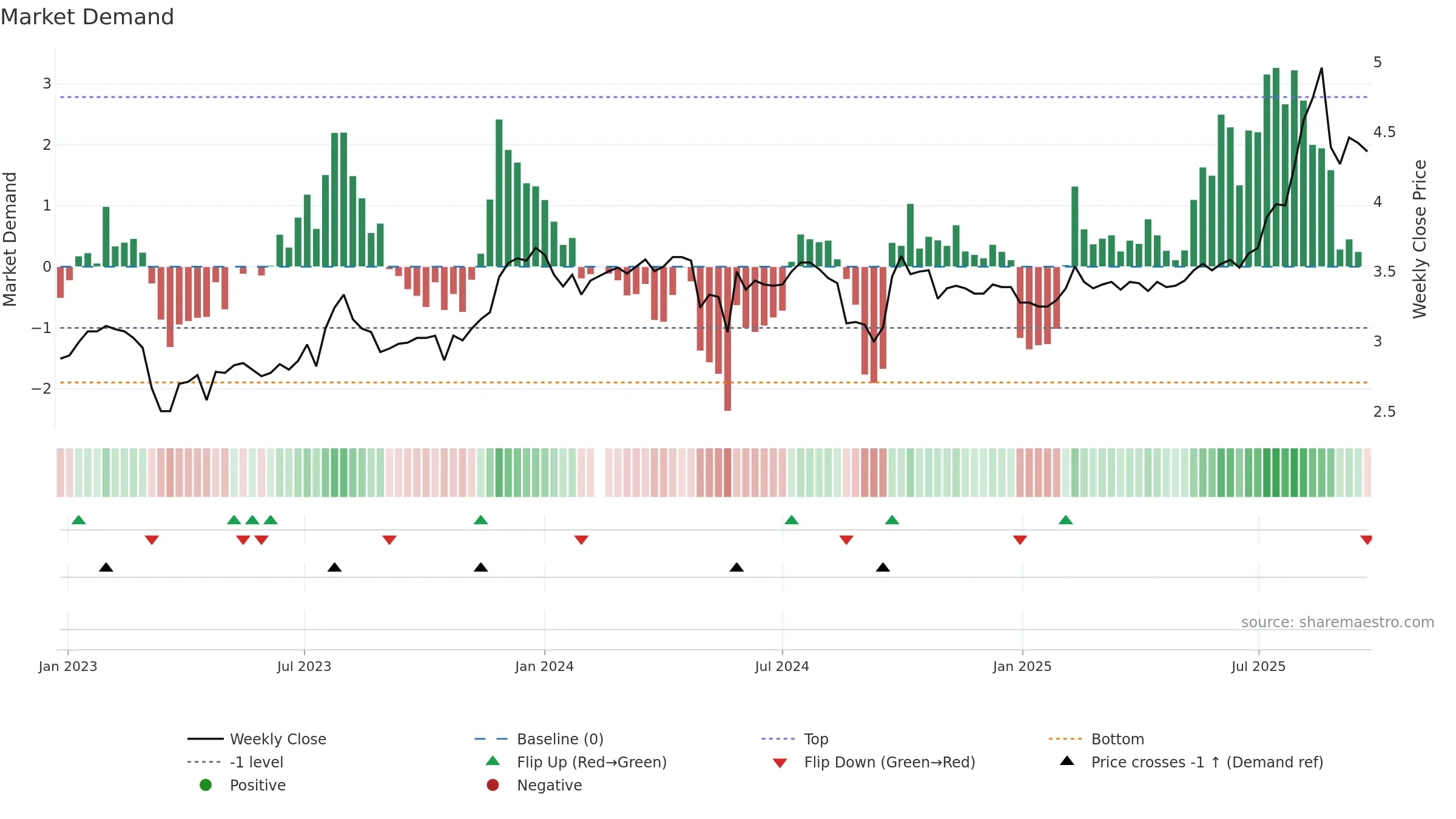Click flip-down marker just before January 2025
This screenshot has height=819, width=1456.
pos(1020,540)
